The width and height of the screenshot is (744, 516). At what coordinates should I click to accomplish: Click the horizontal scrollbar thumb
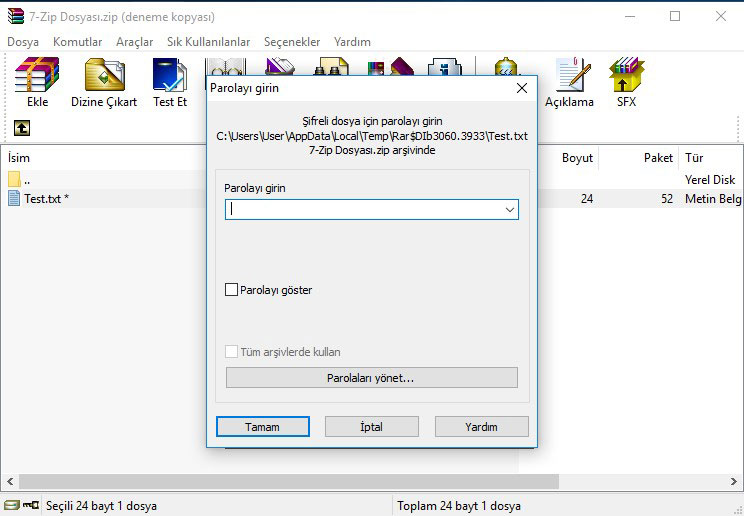[x=288, y=481]
